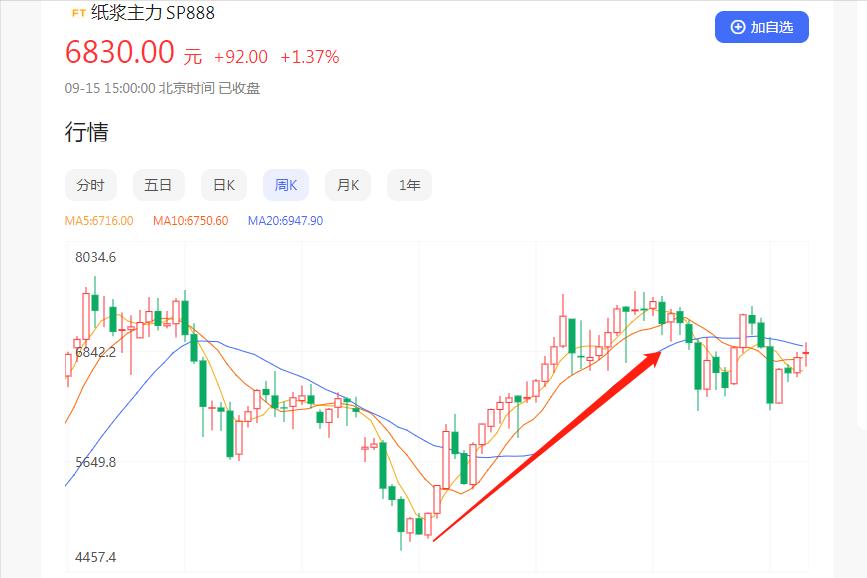The height and width of the screenshot is (578, 867).
Task: Add to watchlist with 加自选 button
Action: 762,27
